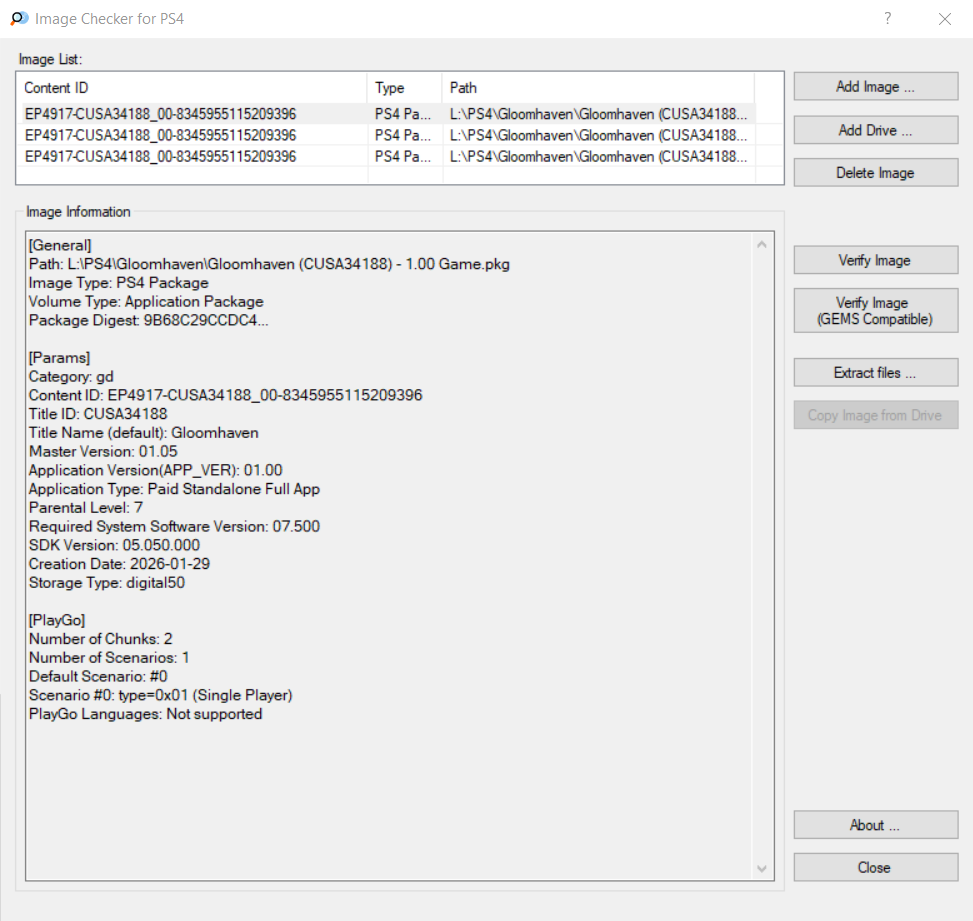The height and width of the screenshot is (921, 973).
Task: Open the About dialog
Action: (875, 825)
